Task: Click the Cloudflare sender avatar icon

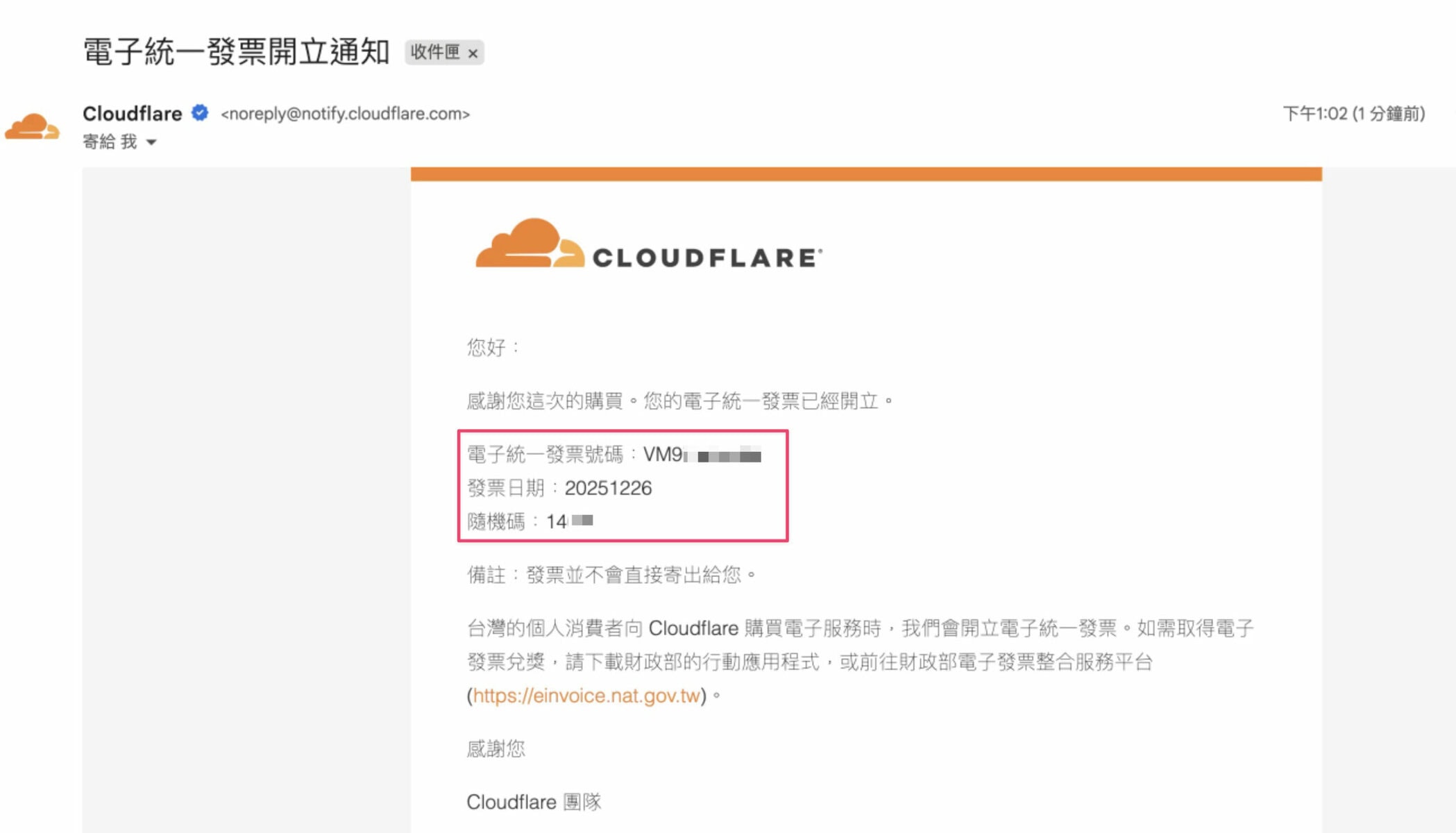Action: click(x=32, y=127)
